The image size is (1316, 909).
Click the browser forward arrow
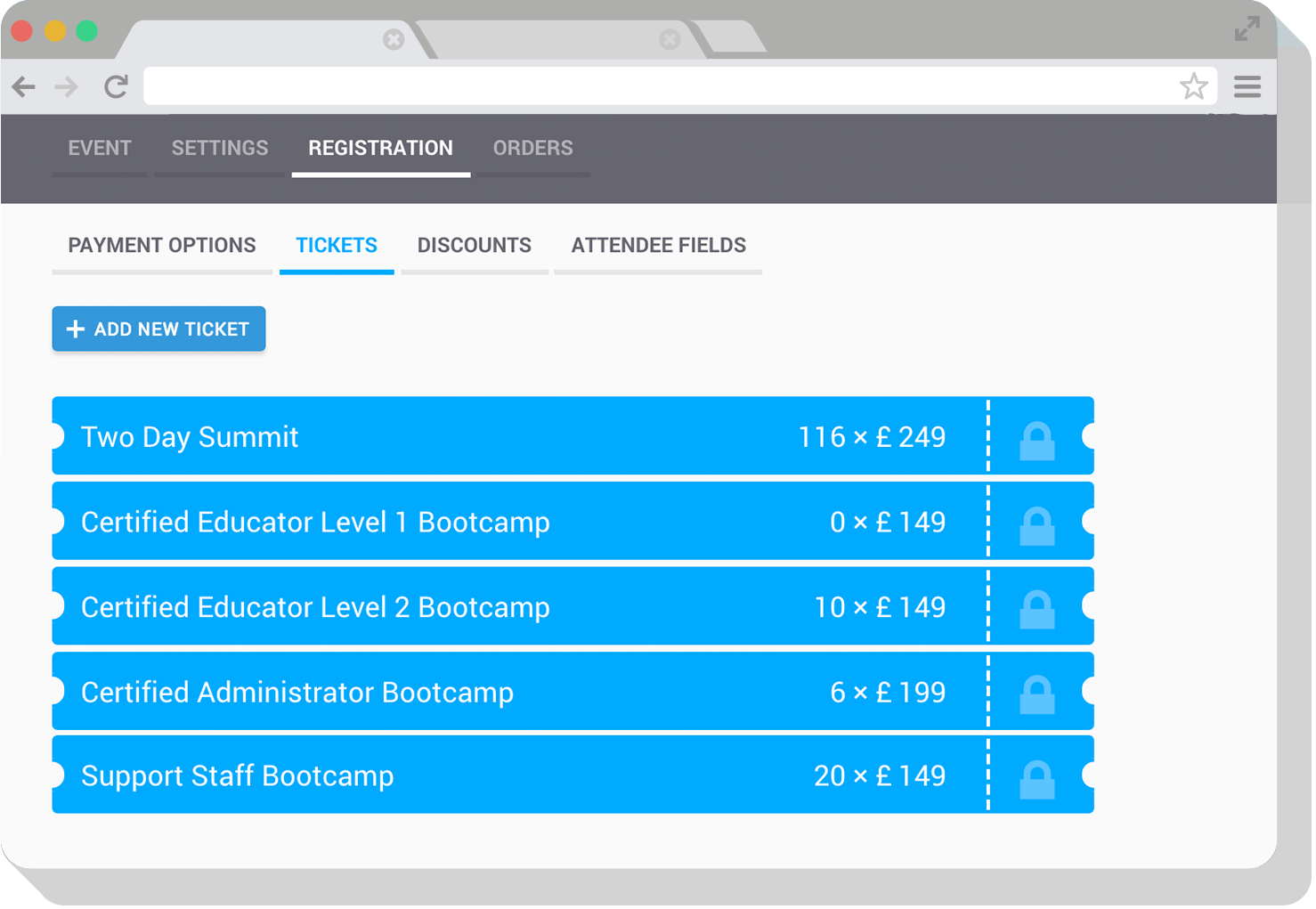(67, 87)
